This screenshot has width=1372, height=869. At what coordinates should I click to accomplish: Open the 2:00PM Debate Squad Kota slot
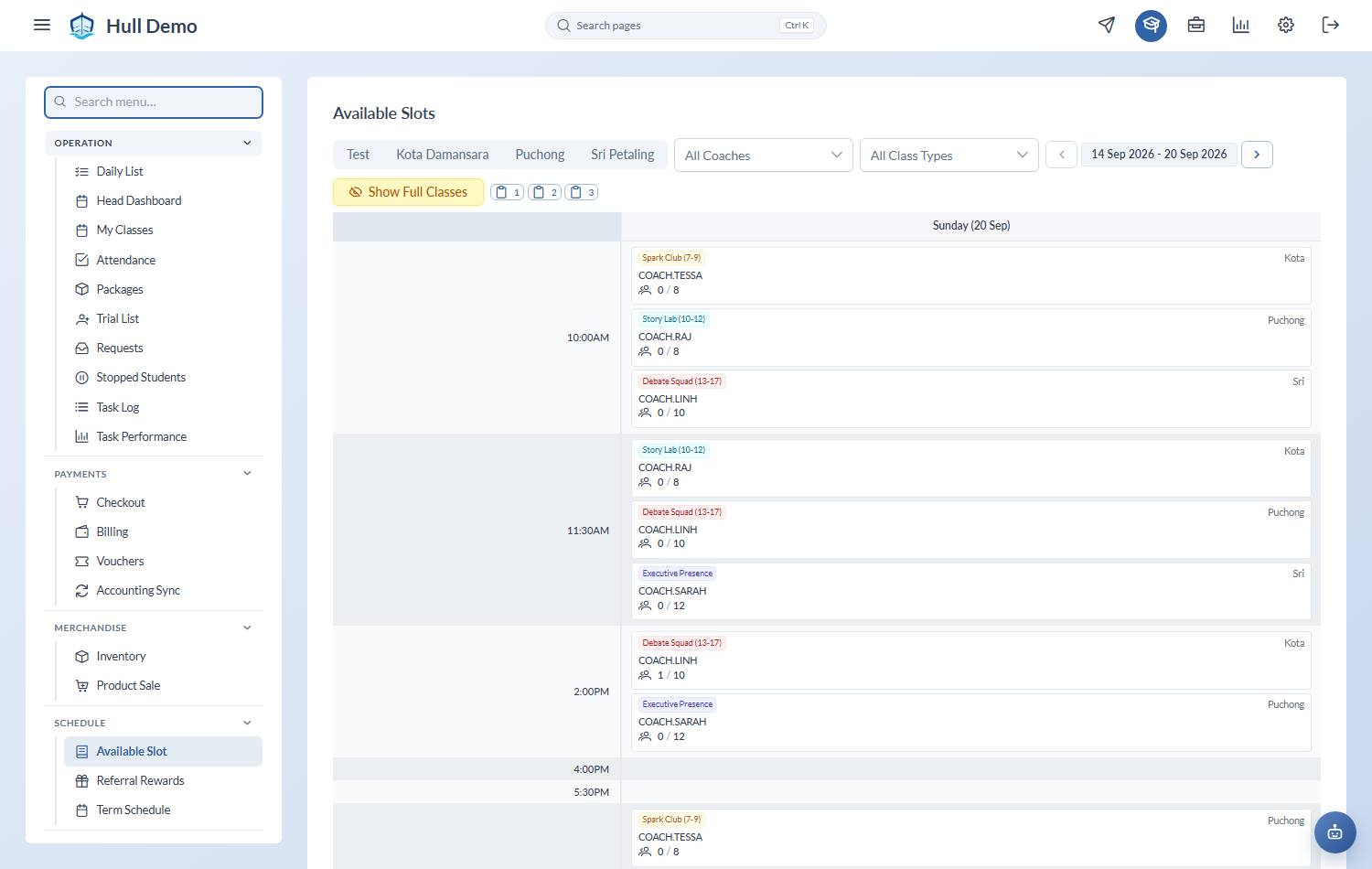click(x=970, y=660)
